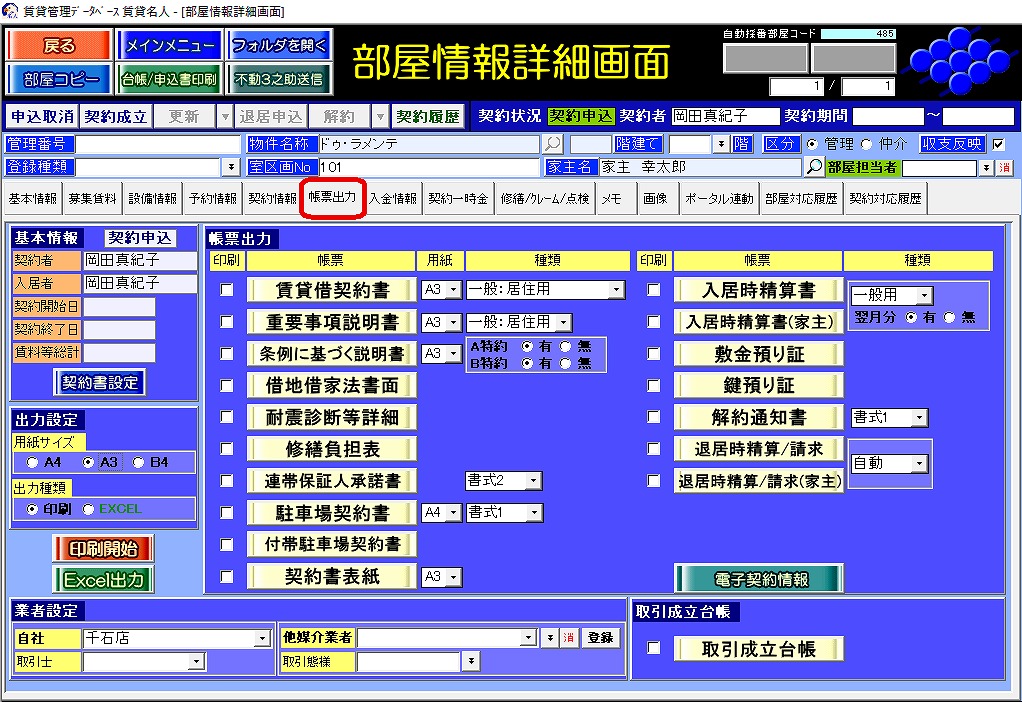Switch to the 入金情報 tab

(393, 198)
